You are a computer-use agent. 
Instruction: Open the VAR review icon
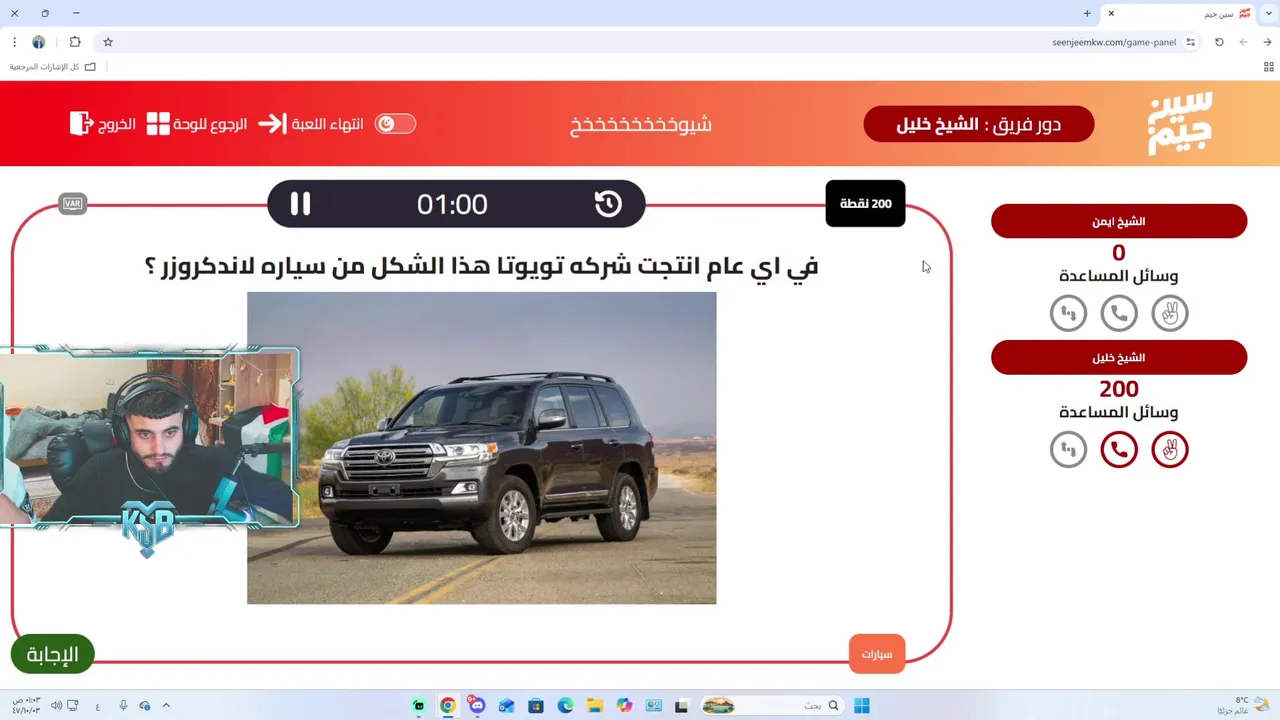pos(72,204)
